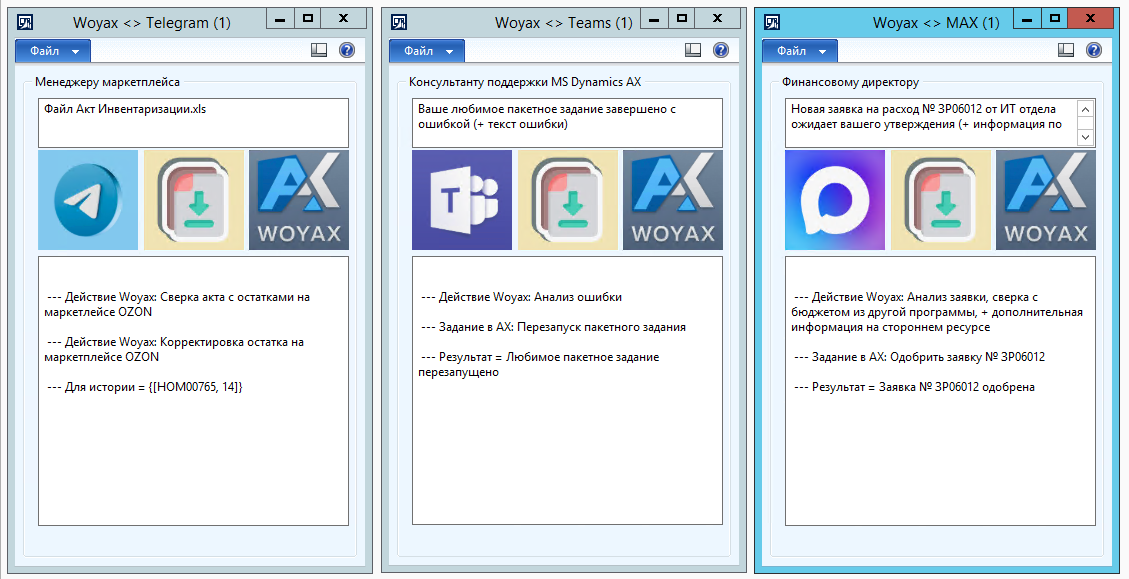Click WOYAX AX logo in Teams window
The width and height of the screenshot is (1129, 579).
coord(673,200)
